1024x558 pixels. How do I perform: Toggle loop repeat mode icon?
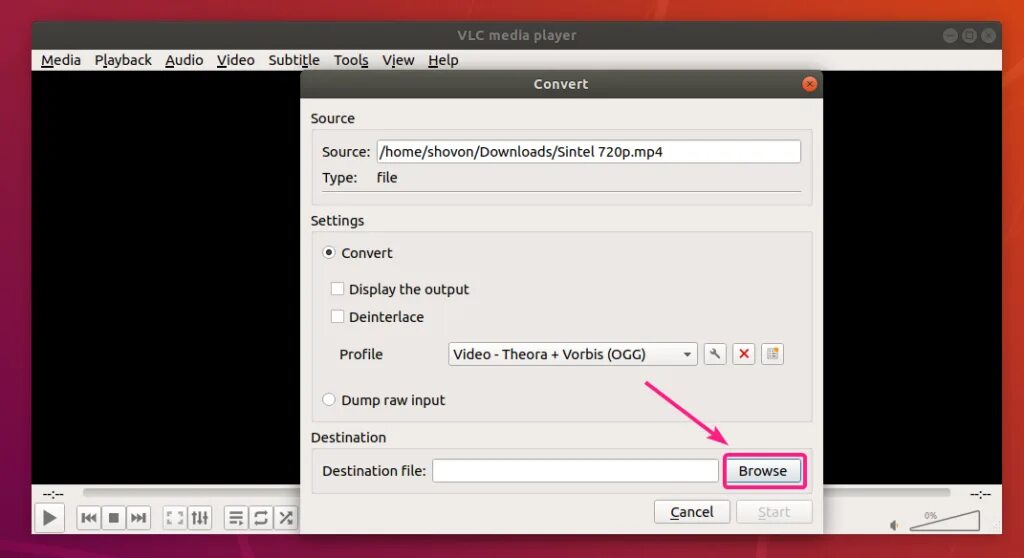pos(261,518)
